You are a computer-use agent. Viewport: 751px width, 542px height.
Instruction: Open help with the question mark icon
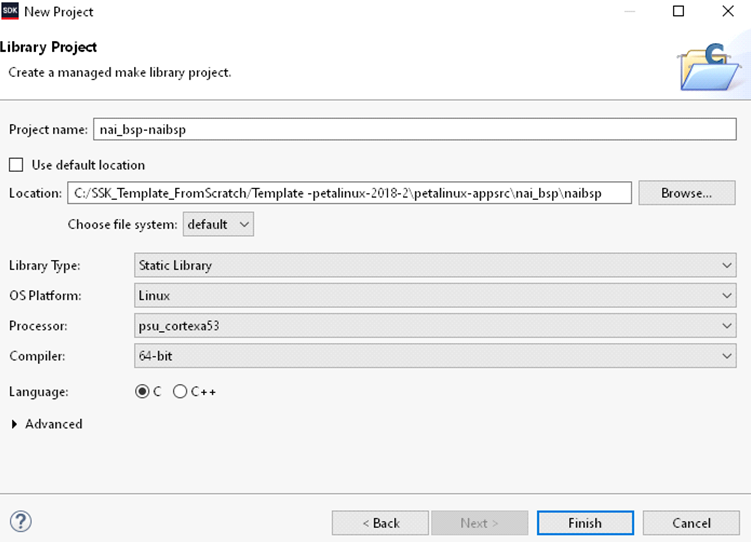coord(20,521)
